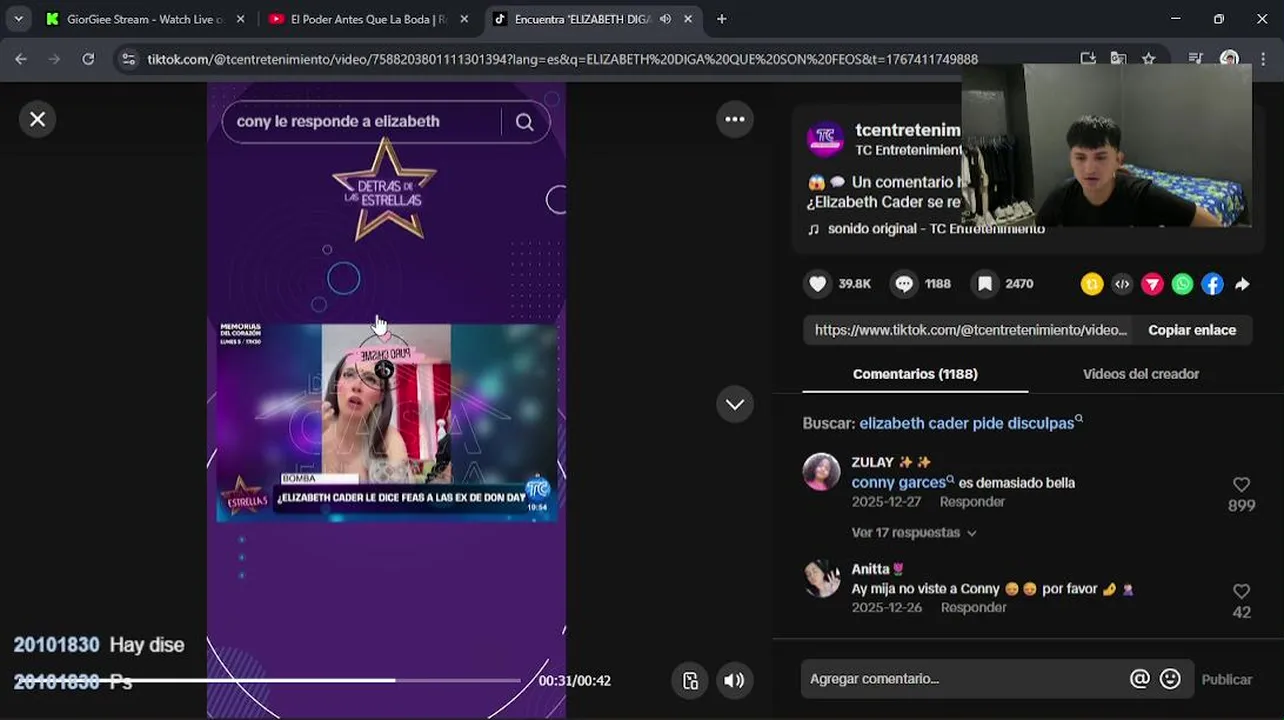The image size is (1284, 720).
Task: Open site information icon in address bar
Action: click(128, 59)
